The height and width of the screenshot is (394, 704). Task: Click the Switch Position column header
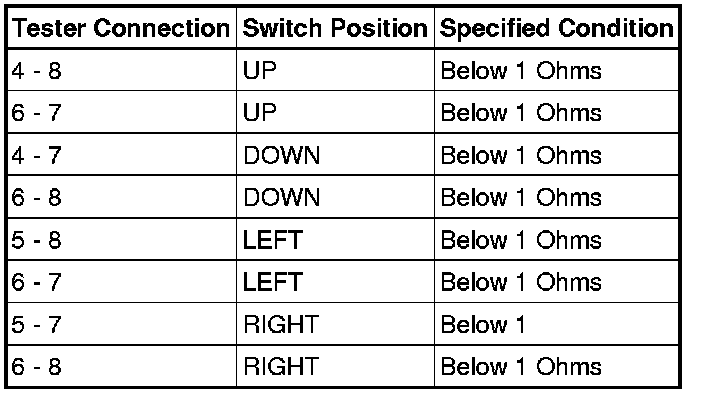pos(335,28)
